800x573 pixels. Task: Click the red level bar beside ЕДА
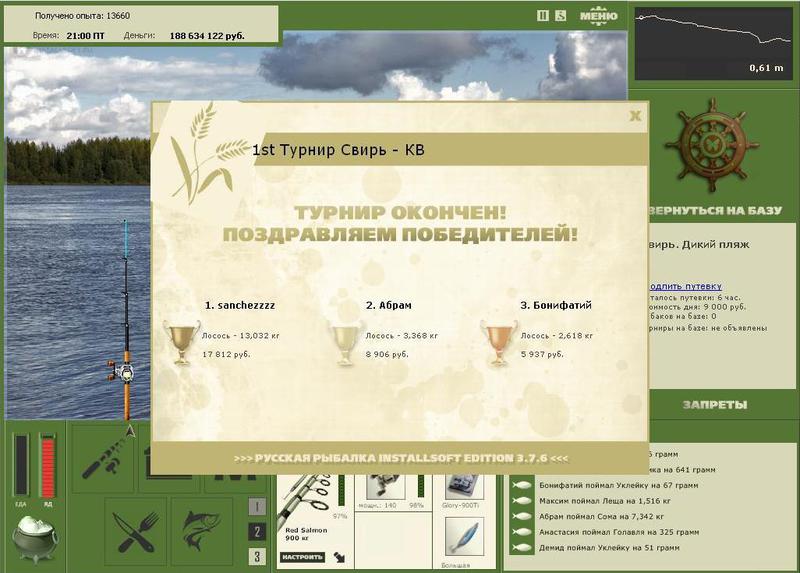point(47,466)
